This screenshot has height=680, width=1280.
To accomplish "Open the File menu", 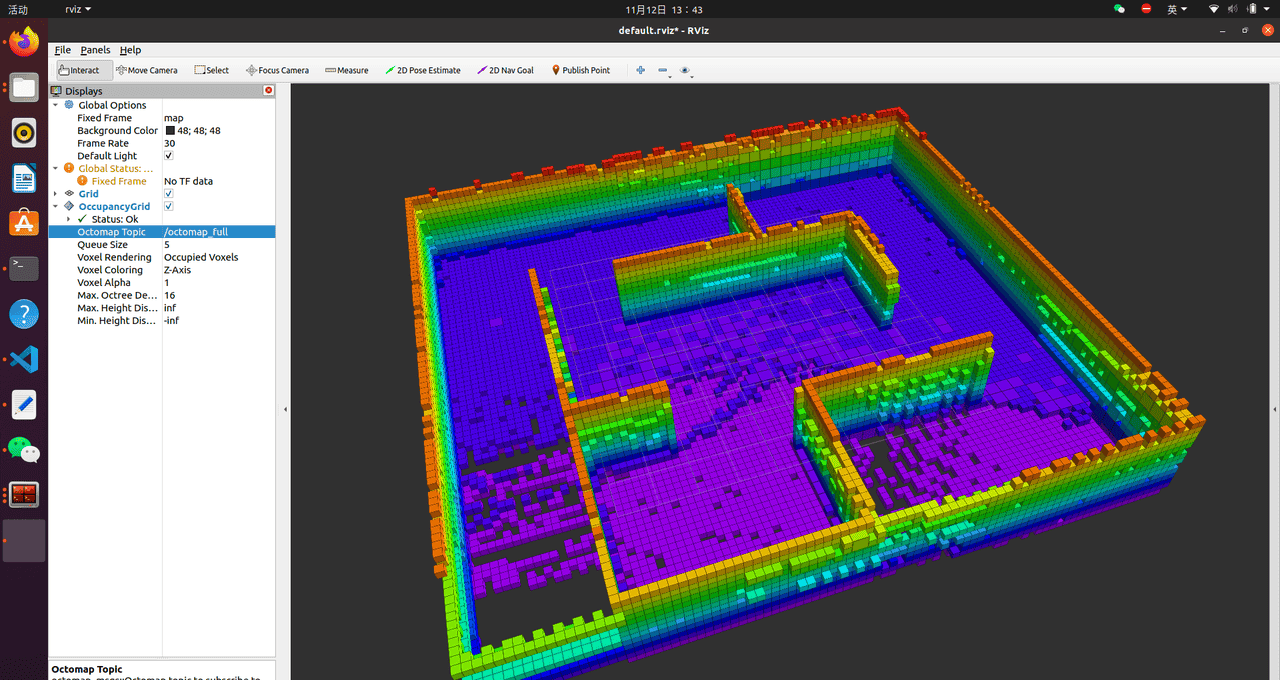I will click(62, 50).
